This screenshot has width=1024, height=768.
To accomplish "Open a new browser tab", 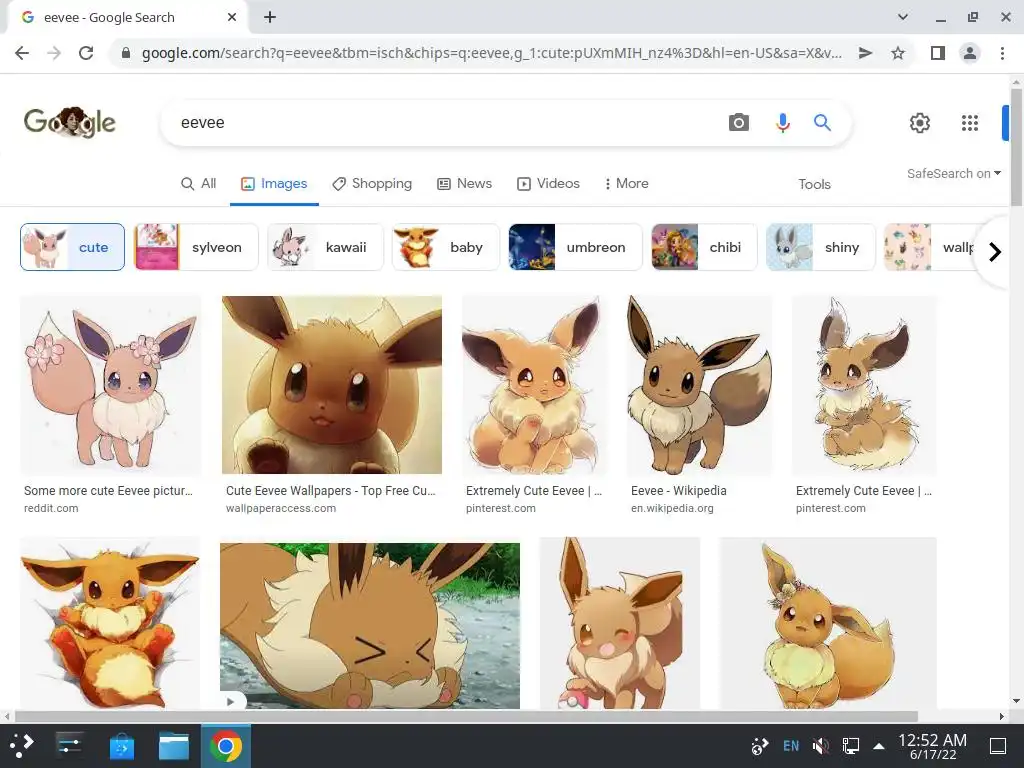I will [x=270, y=17].
